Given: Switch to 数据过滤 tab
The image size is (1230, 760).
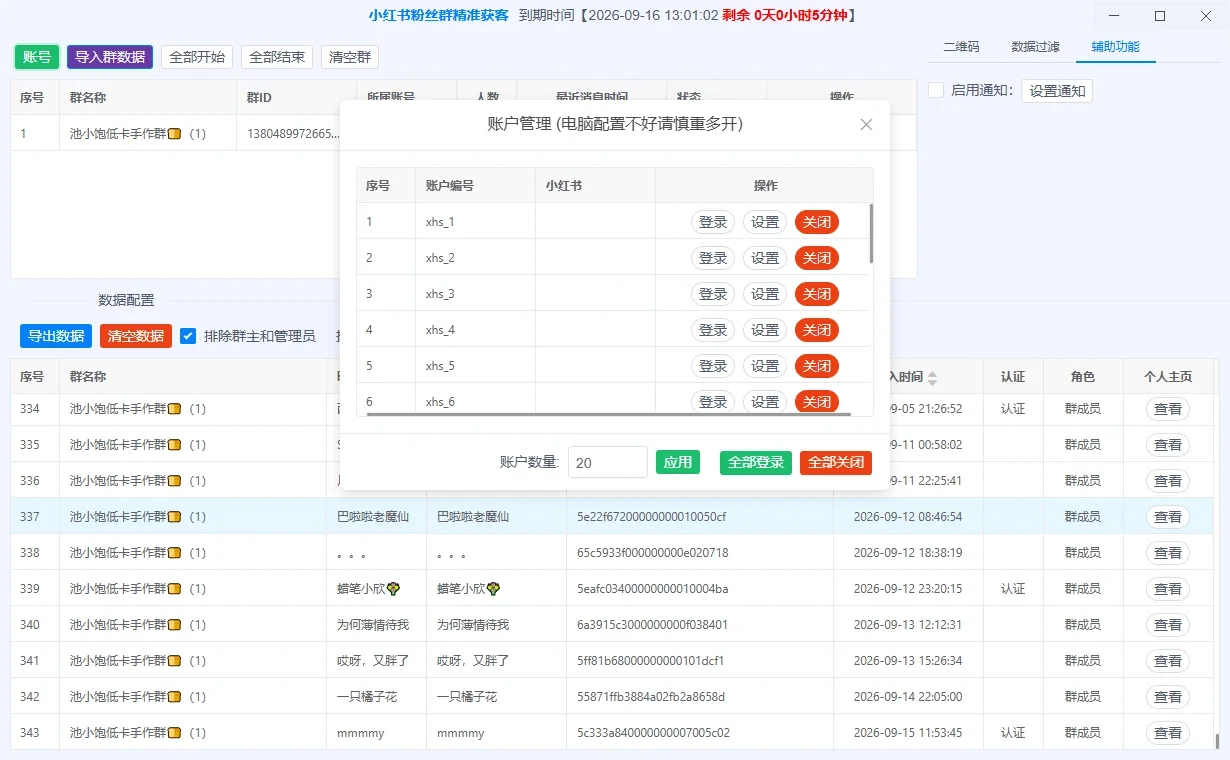Looking at the screenshot, I should 1035,47.
